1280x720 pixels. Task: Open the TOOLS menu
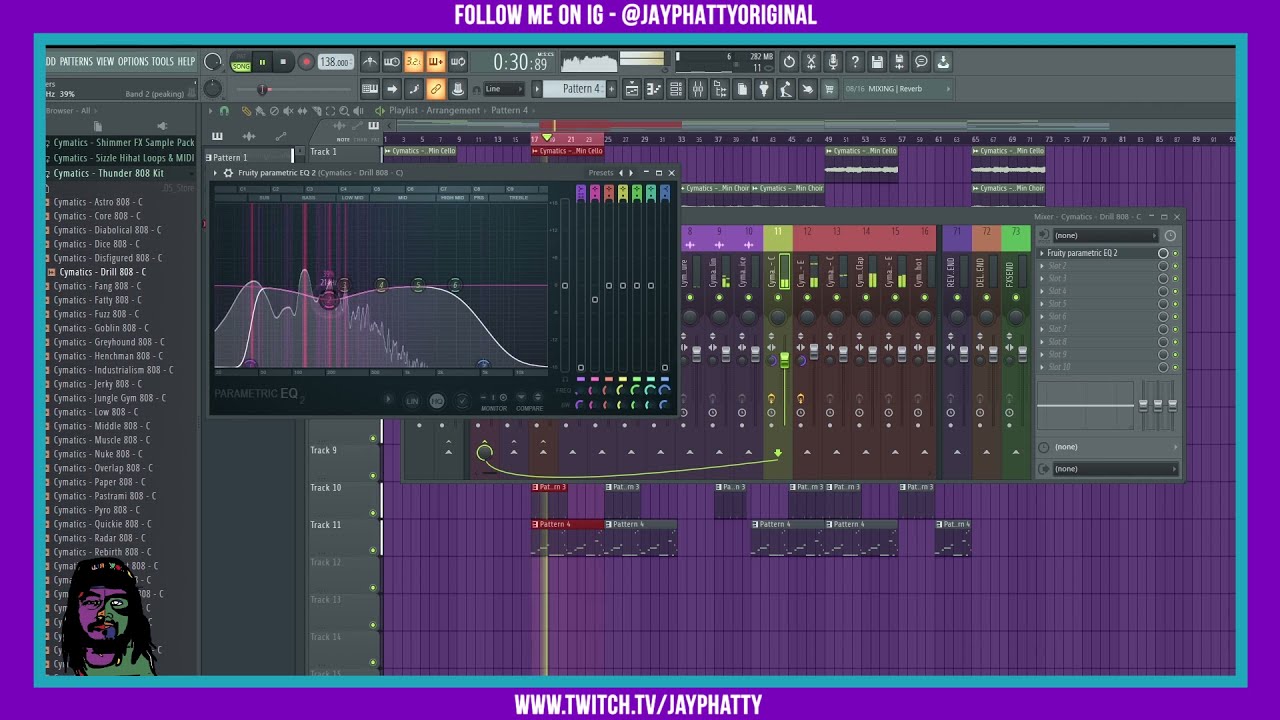click(x=163, y=62)
